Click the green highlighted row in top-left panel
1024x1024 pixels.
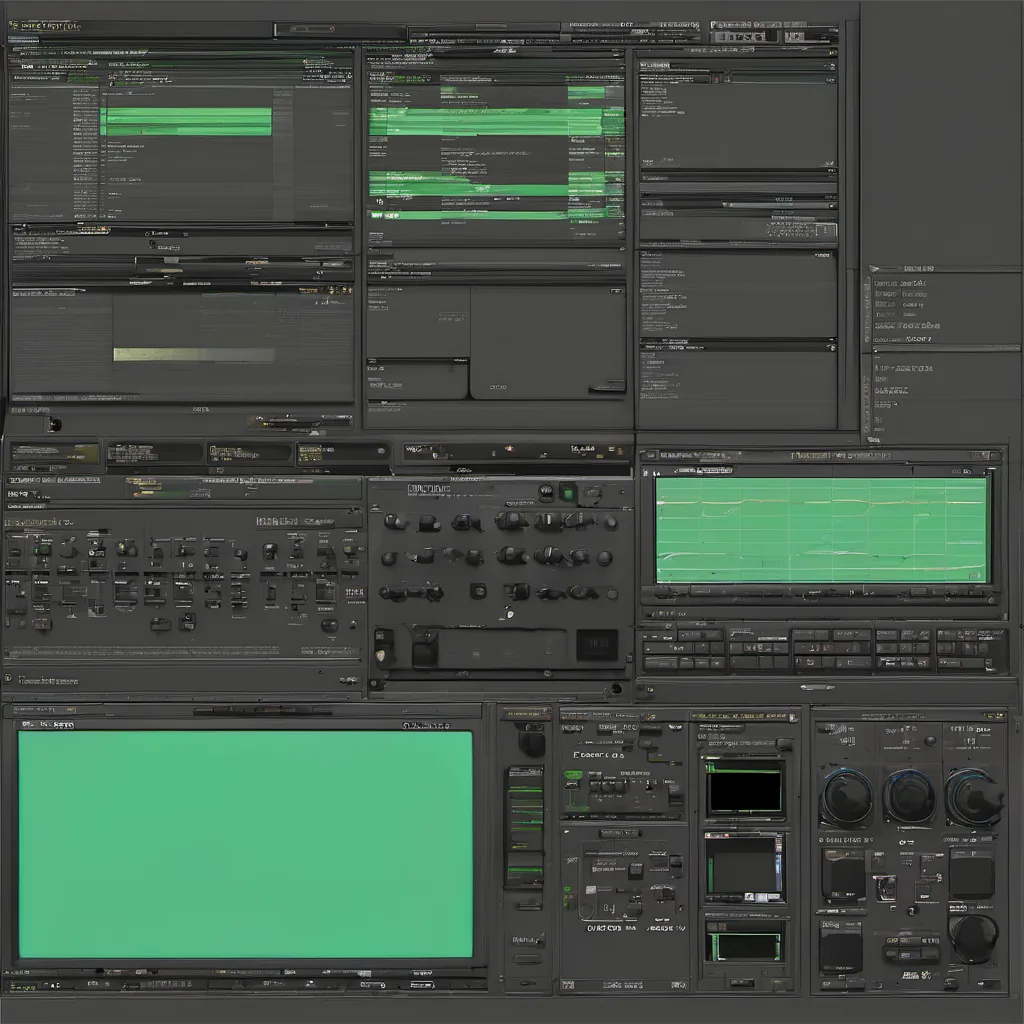186,121
